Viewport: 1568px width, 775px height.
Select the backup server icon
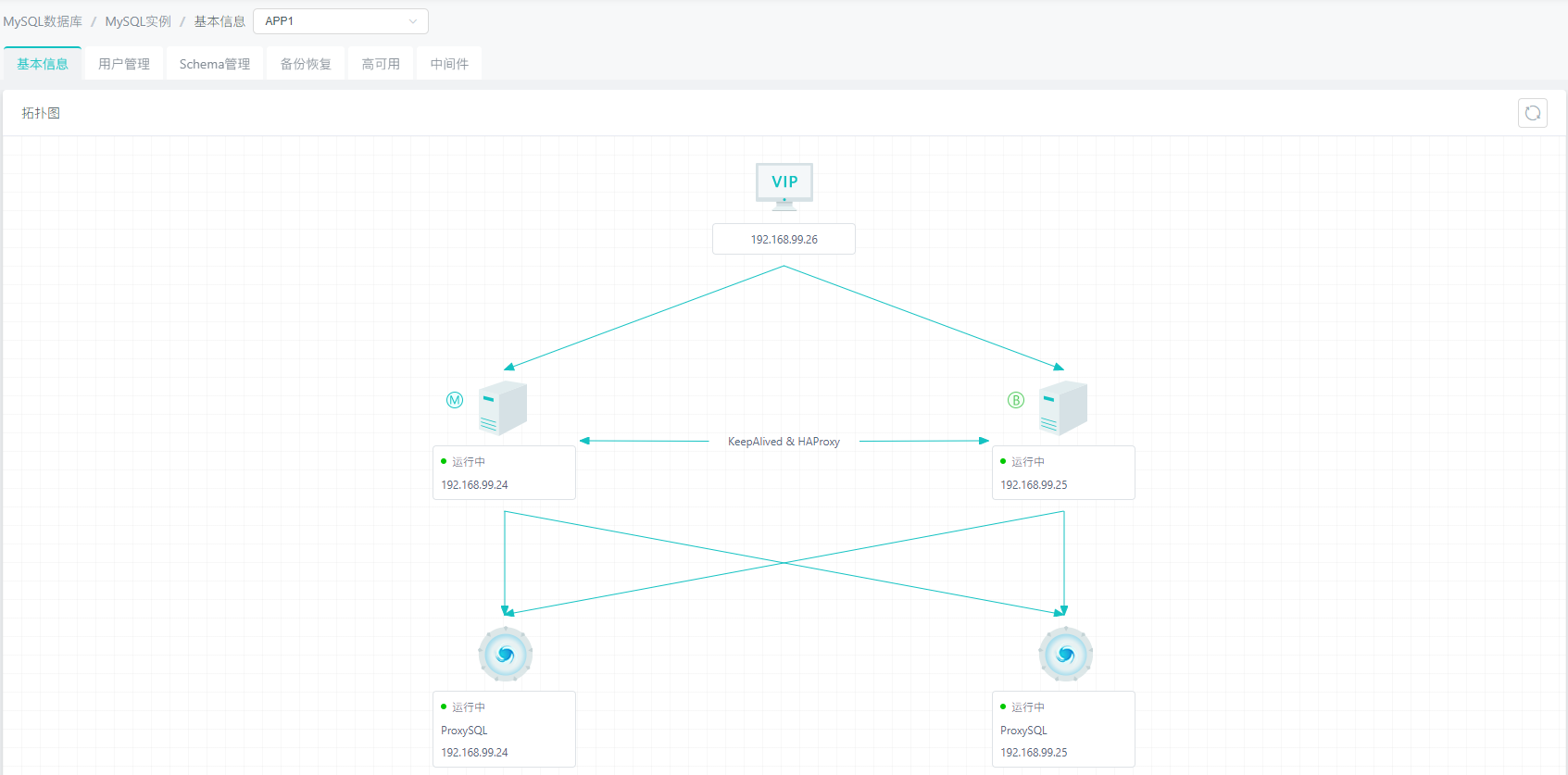tap(1062, 407)
